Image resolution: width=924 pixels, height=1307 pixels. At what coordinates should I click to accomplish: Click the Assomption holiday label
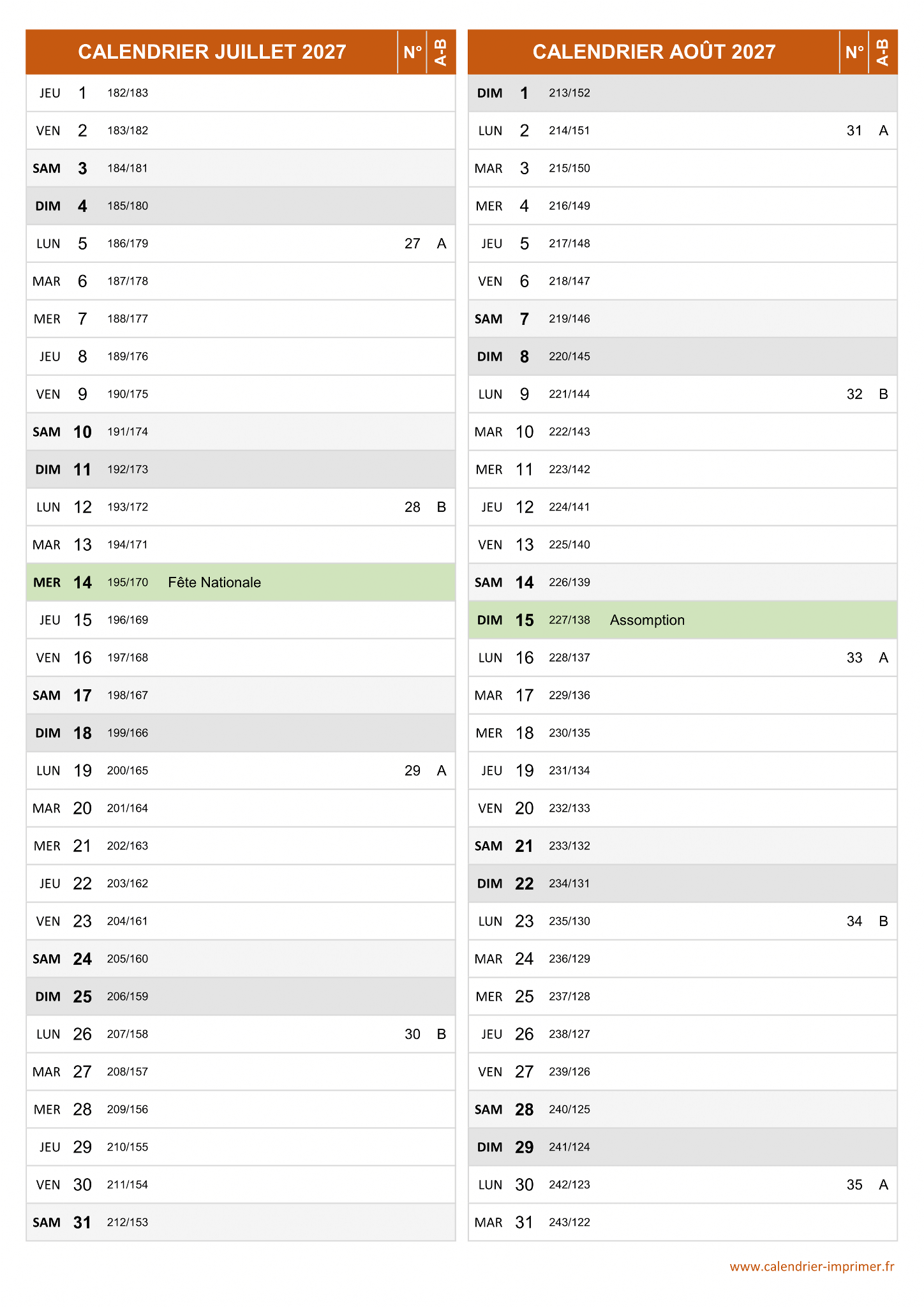click(x=647, y=620)
